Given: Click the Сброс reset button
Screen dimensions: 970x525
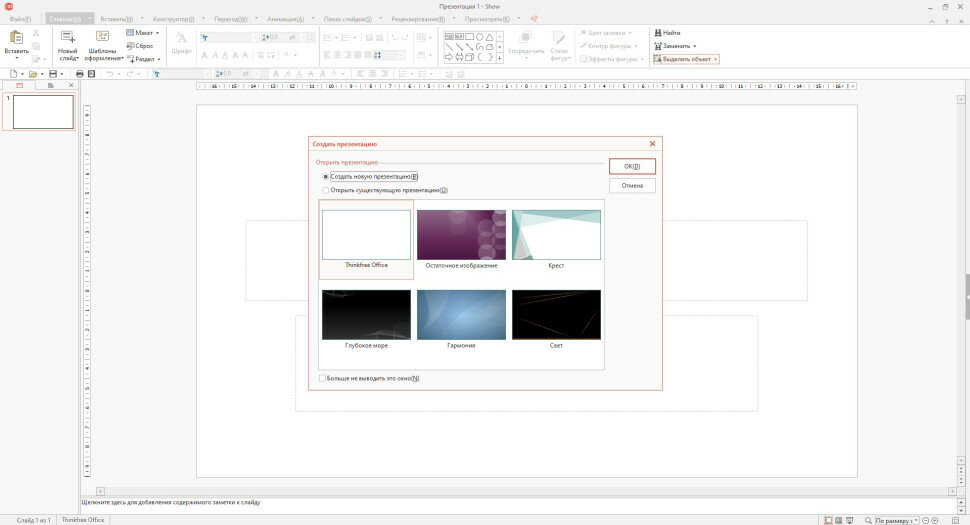Looking at the screenshot, I should (x=140, y=46).
